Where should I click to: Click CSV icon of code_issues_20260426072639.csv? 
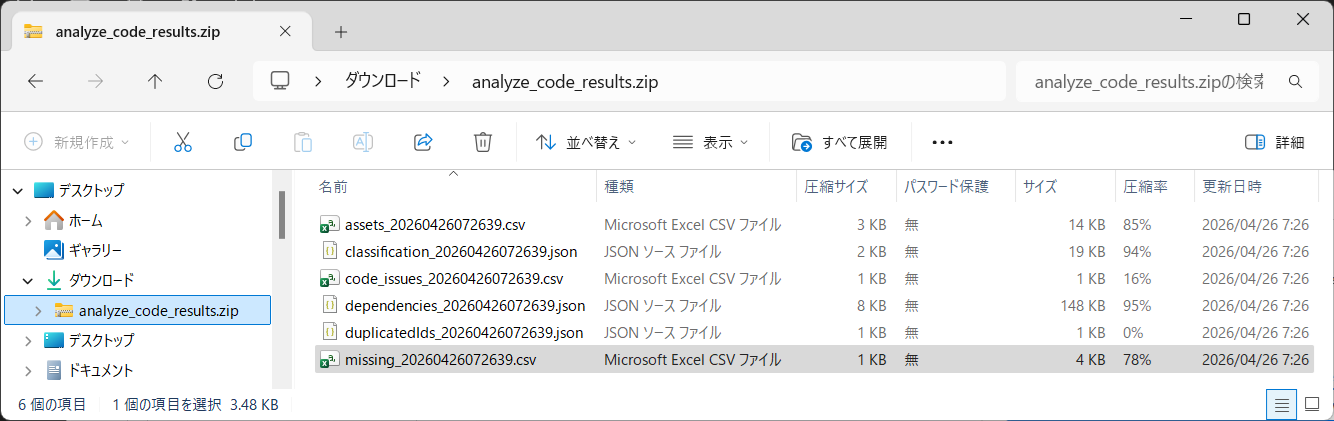[x=328, y=278]
